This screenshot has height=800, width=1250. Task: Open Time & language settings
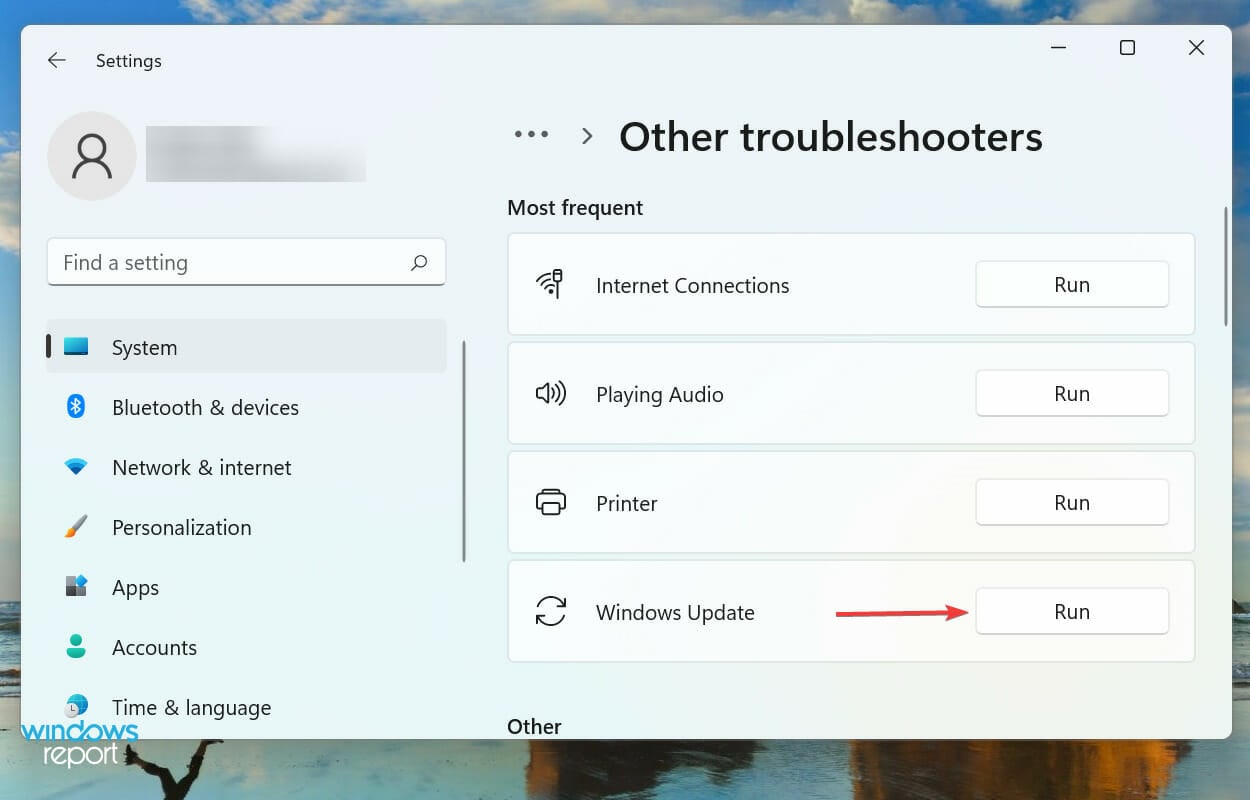pyautogui.click(x=191, y=707)
